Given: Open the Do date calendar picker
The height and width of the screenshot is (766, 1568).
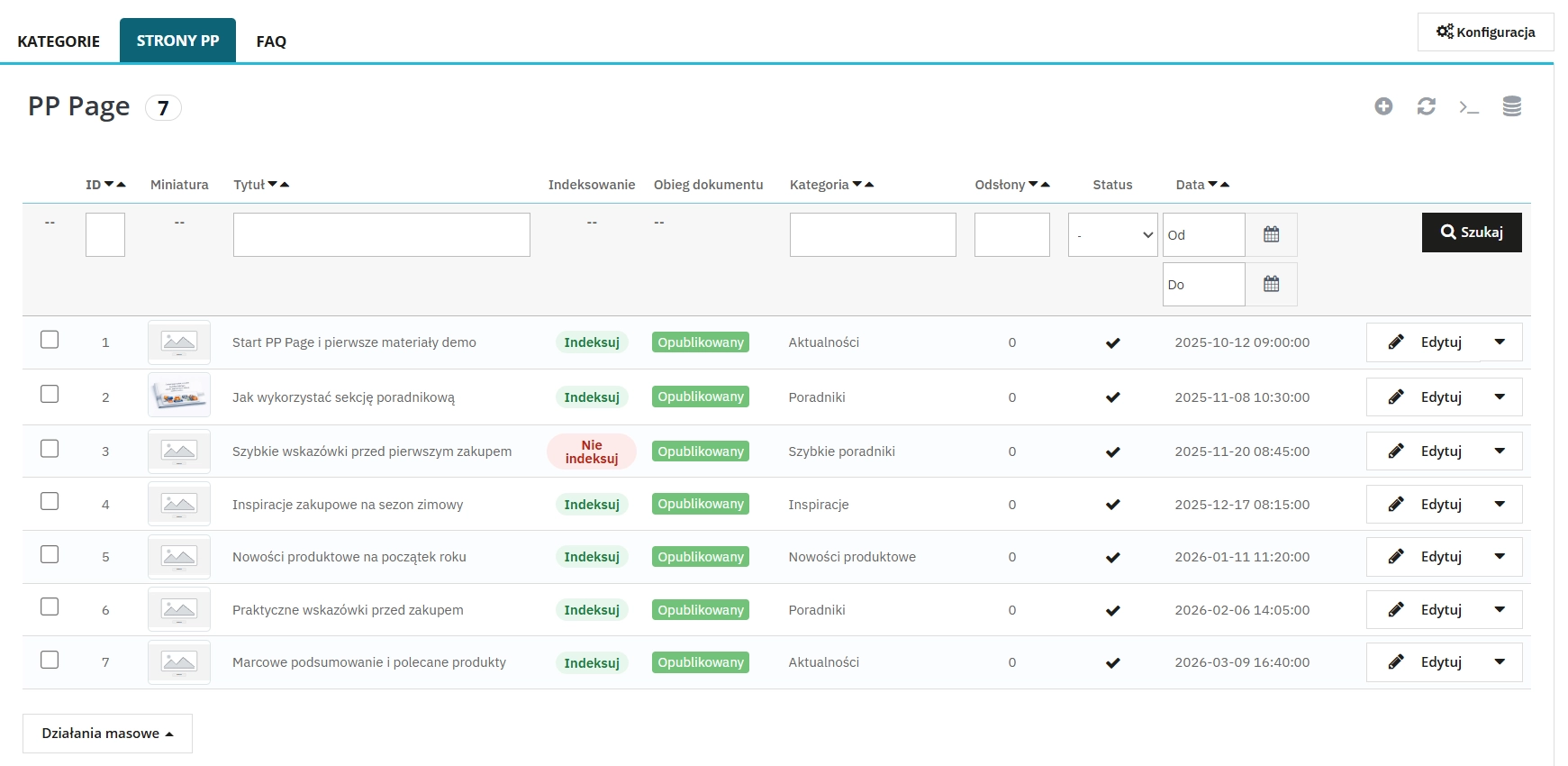Looking at the screenshot, I should (x=1272, y=284).
